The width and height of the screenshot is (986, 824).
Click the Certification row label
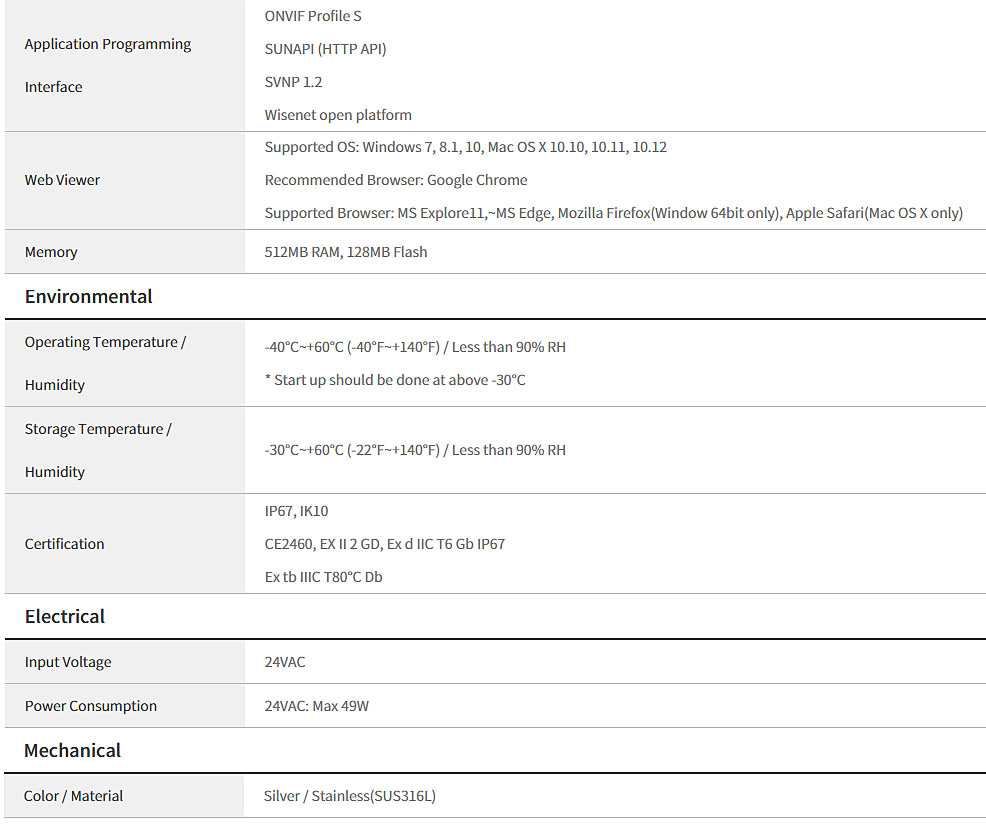pos(65,544)
